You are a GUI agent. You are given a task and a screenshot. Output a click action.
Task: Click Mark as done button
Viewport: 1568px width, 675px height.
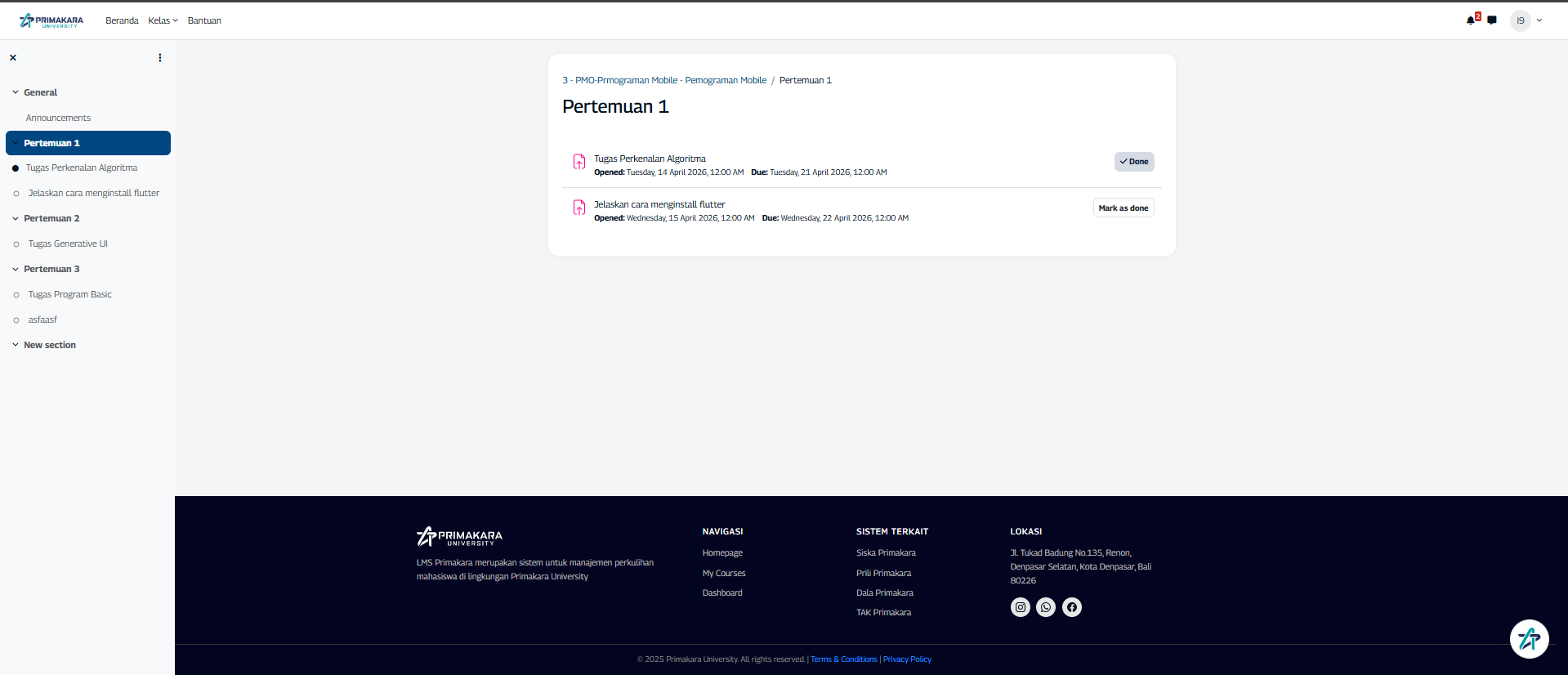tap(1124, 208)
